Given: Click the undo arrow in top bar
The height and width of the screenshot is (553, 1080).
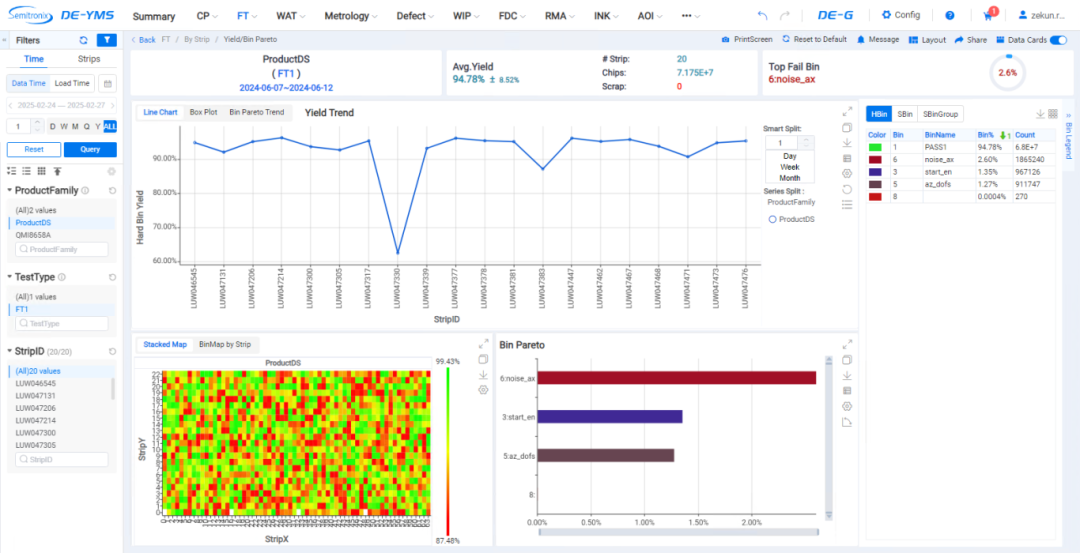Looking at the screenshot, I should pos(763,16).
